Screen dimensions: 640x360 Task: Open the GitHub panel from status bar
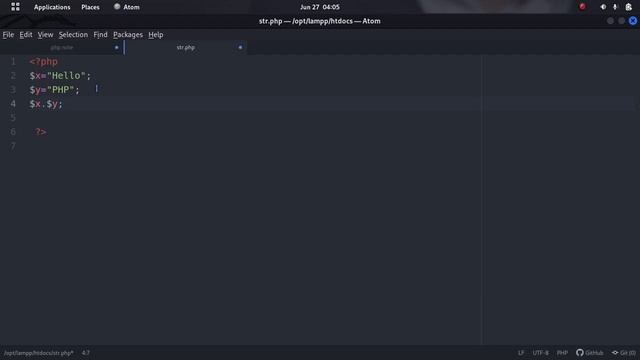590,353
